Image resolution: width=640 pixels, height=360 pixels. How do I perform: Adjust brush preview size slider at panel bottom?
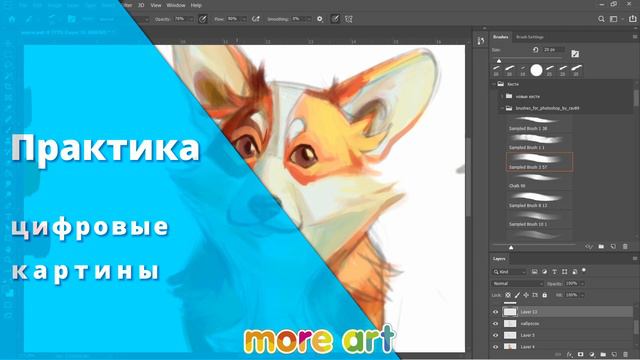pos(511,247)
